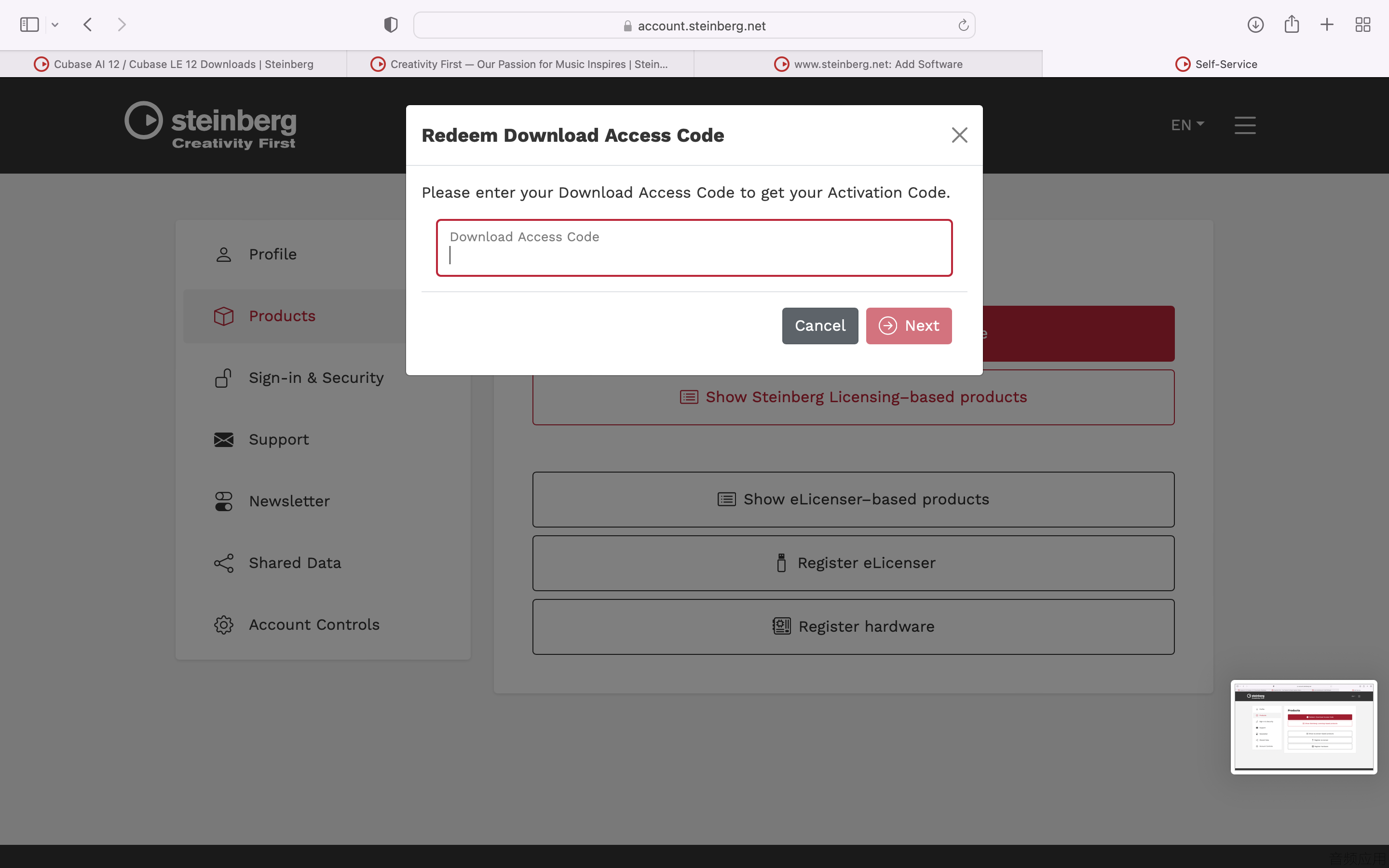
Task: Click the Support envelope icon
Action: tap(223, 439)
